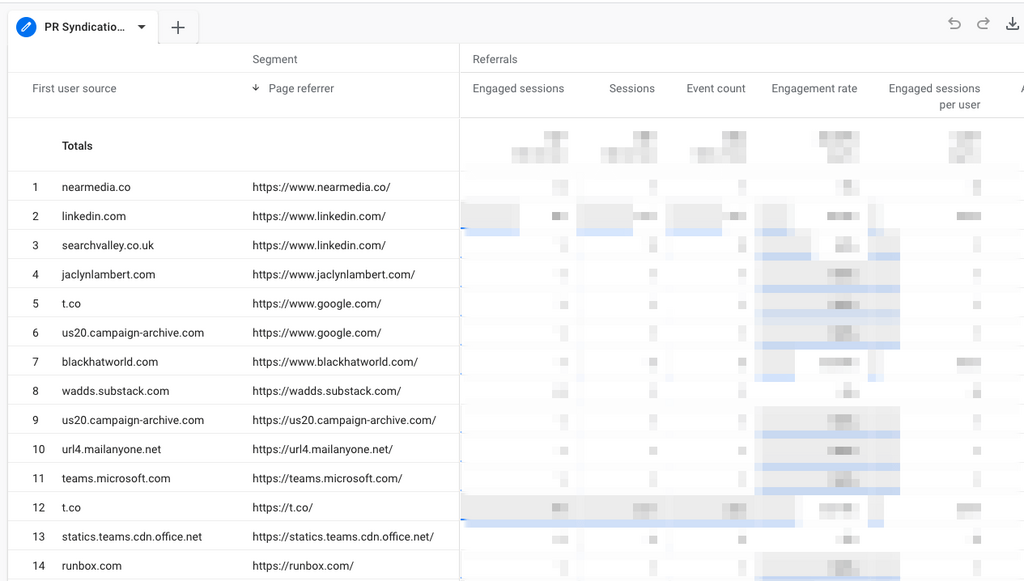Select the PR Syndication tab name
This screenshot has width=1024, height=581.
click(85, 28)
